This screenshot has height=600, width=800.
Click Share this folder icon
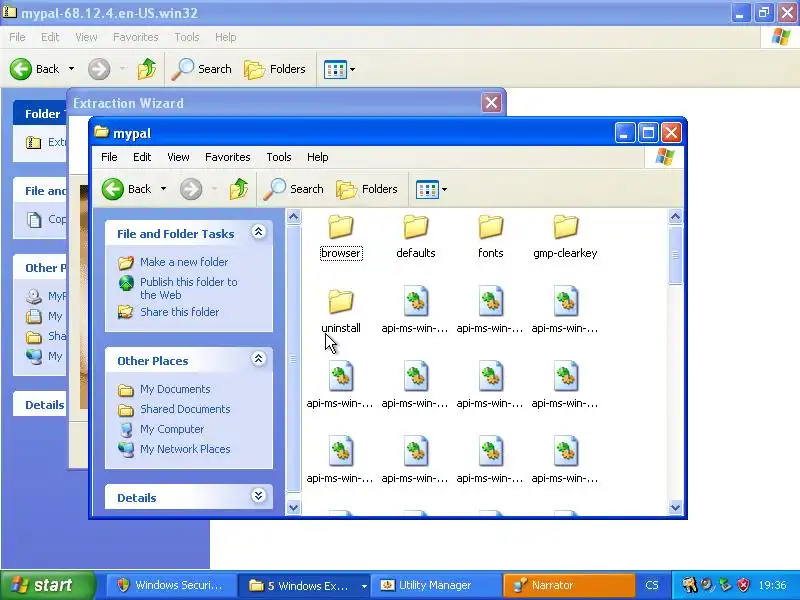[x=126, y=312]
